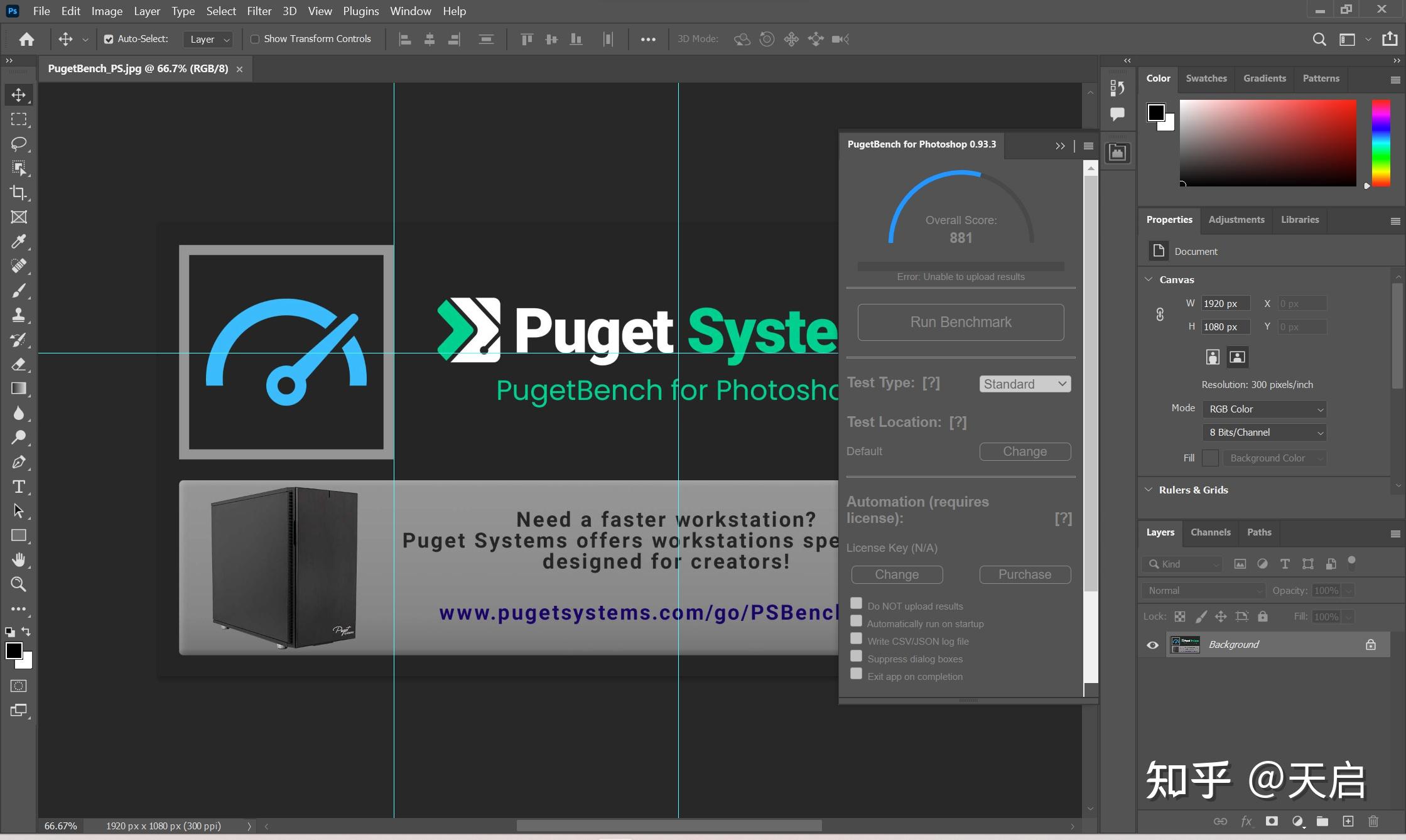Select the Hand tool

19,560
